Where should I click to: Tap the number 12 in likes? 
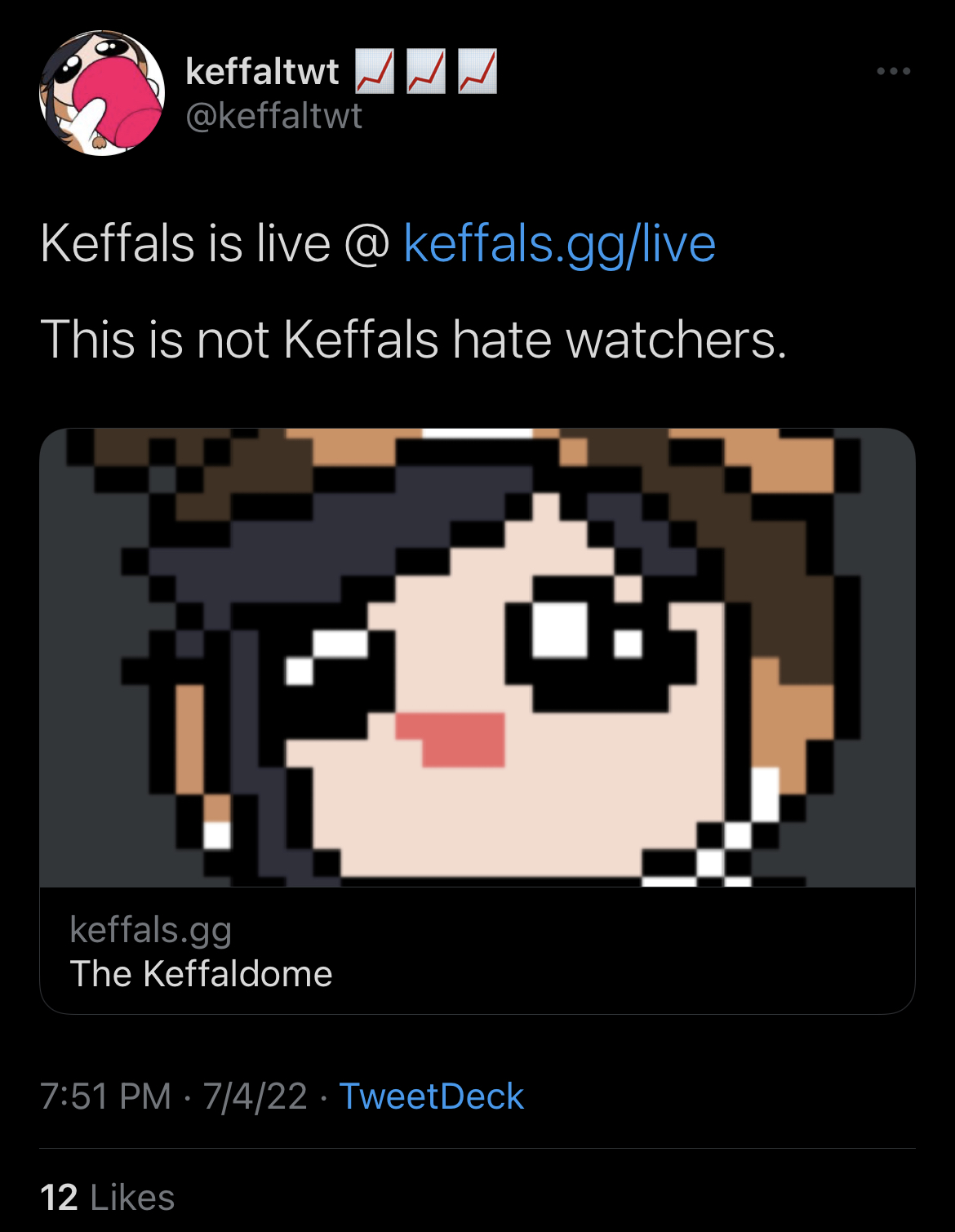(x=59, y=1198)
